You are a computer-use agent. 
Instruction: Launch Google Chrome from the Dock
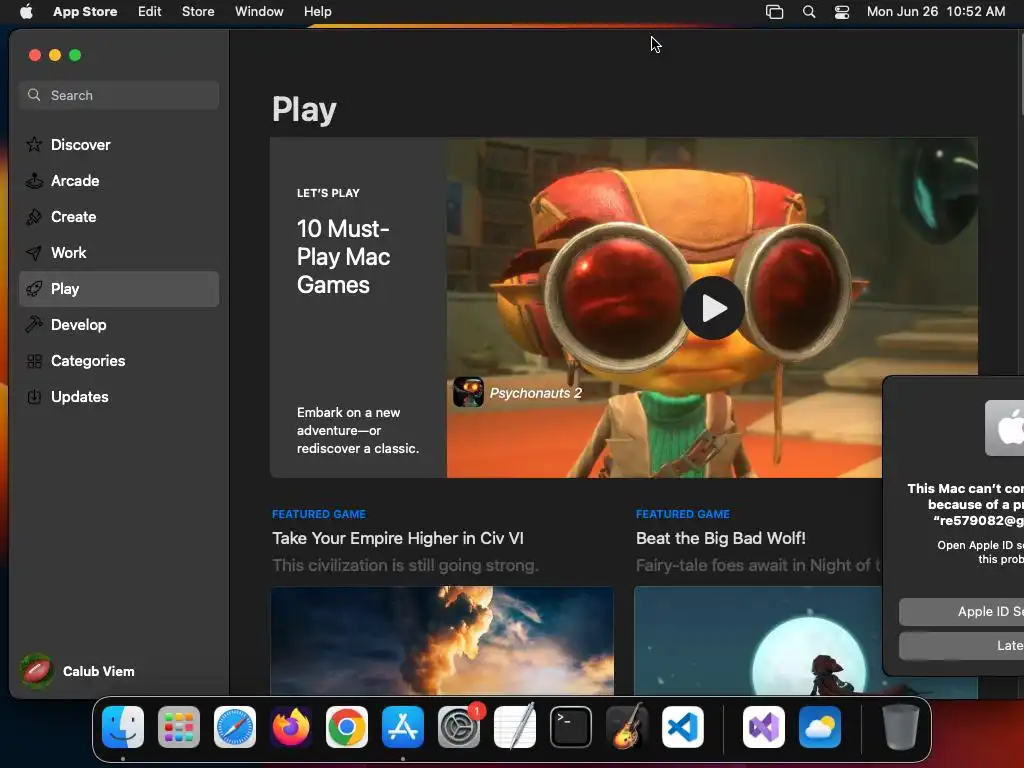pos(347,727)
